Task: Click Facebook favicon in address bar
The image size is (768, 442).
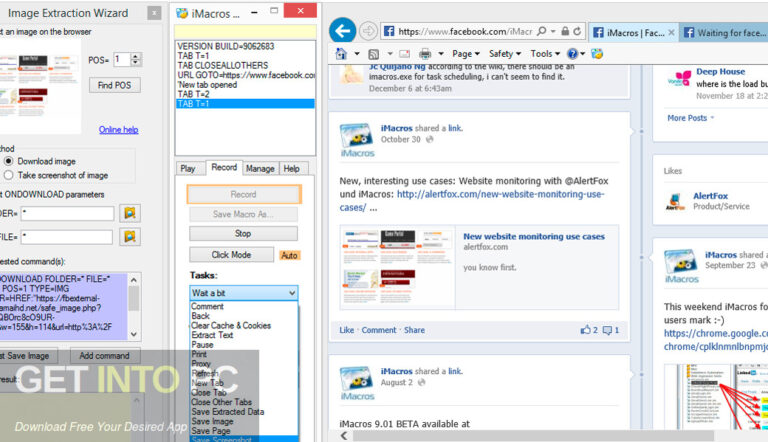Action: click(389, 31)
